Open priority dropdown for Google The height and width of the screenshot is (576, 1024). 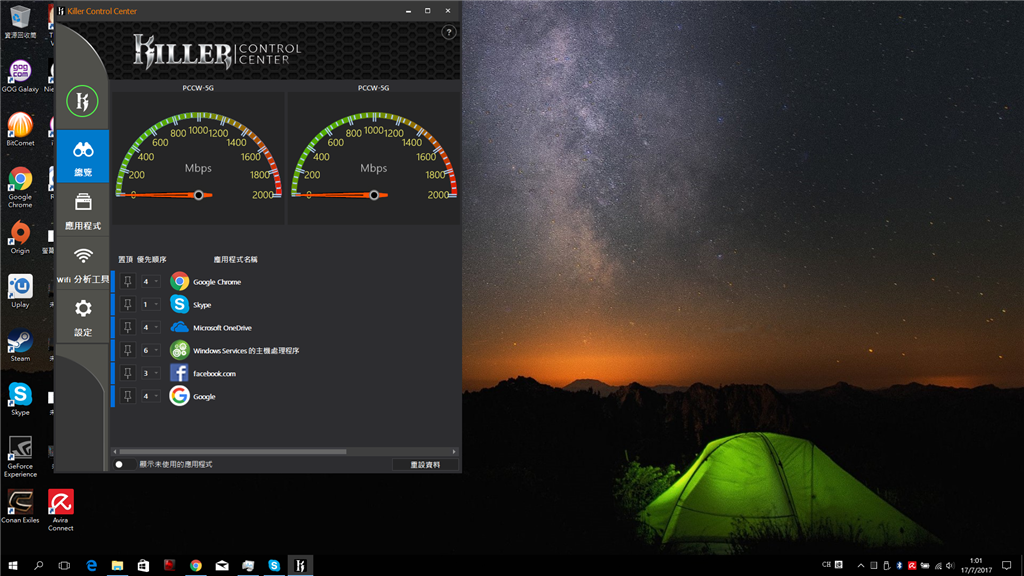(x=150, y=396)
